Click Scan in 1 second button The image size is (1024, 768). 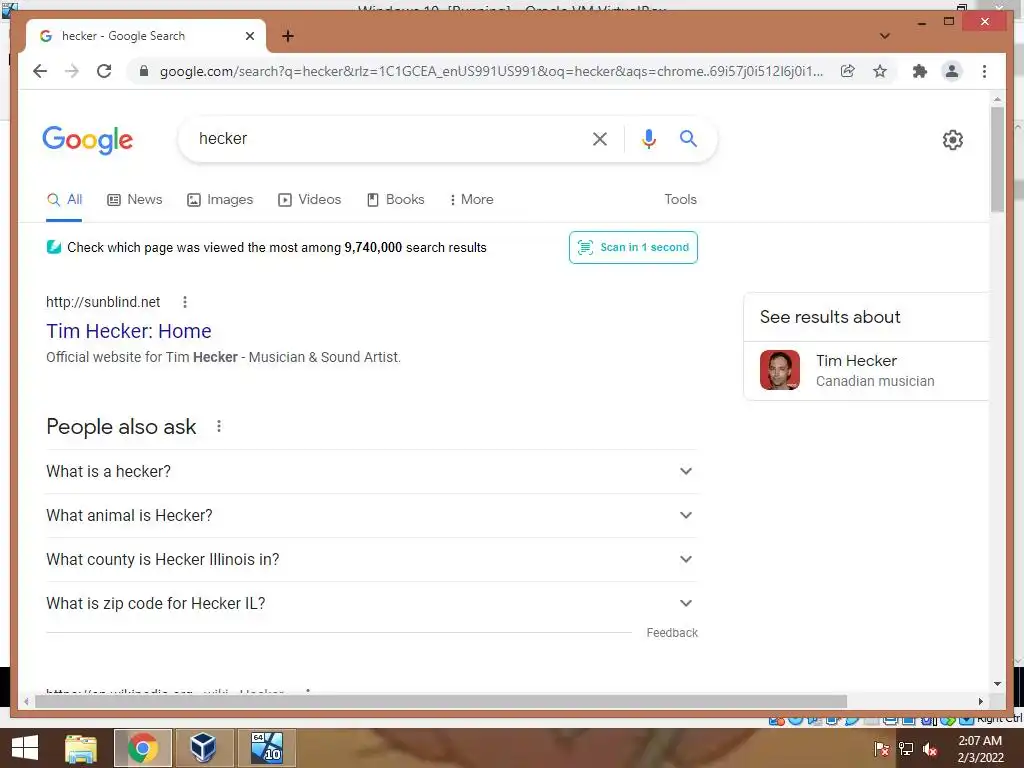tap(633, 248)
